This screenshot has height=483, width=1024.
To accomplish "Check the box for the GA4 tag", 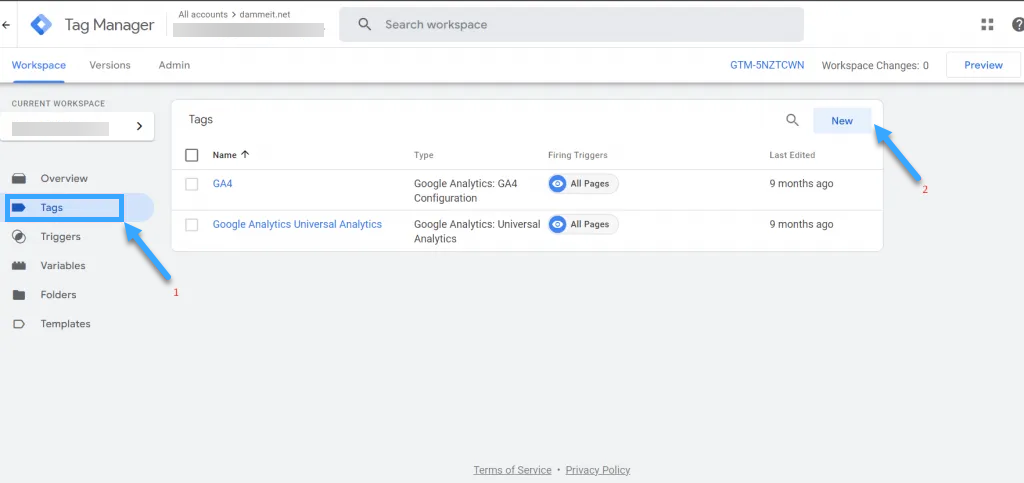I will (x=191, y=184).
